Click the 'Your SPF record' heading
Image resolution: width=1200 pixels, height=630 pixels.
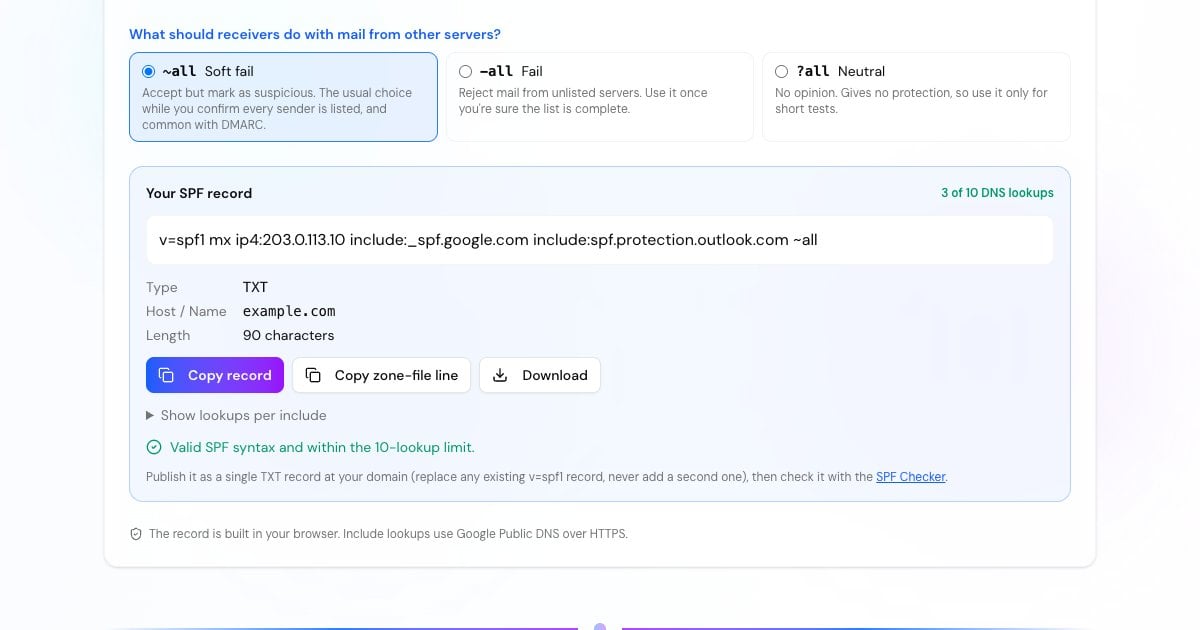199,193
